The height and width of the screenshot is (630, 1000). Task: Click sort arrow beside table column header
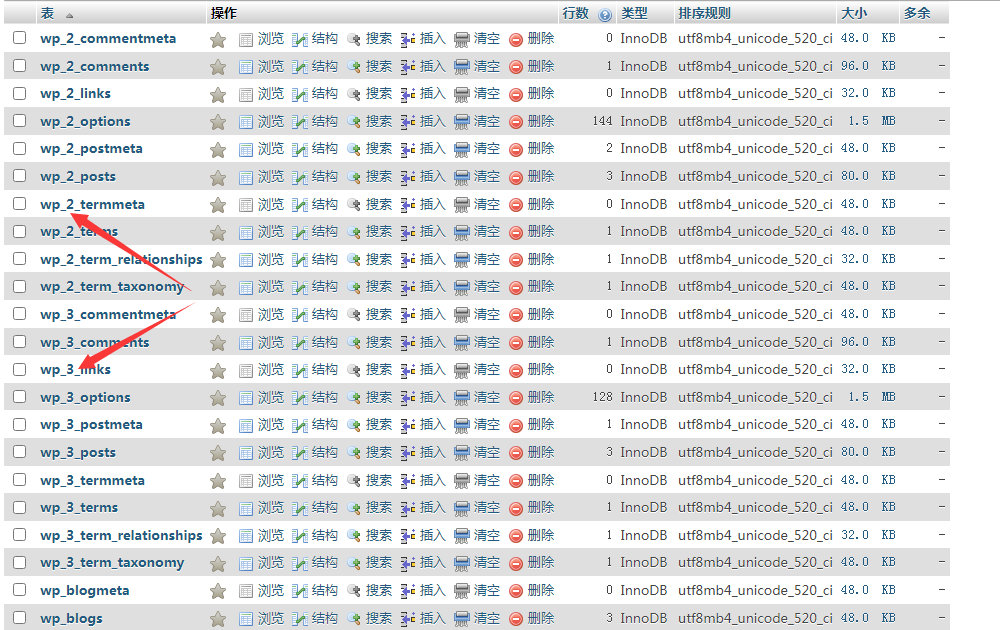pos(70,15)
